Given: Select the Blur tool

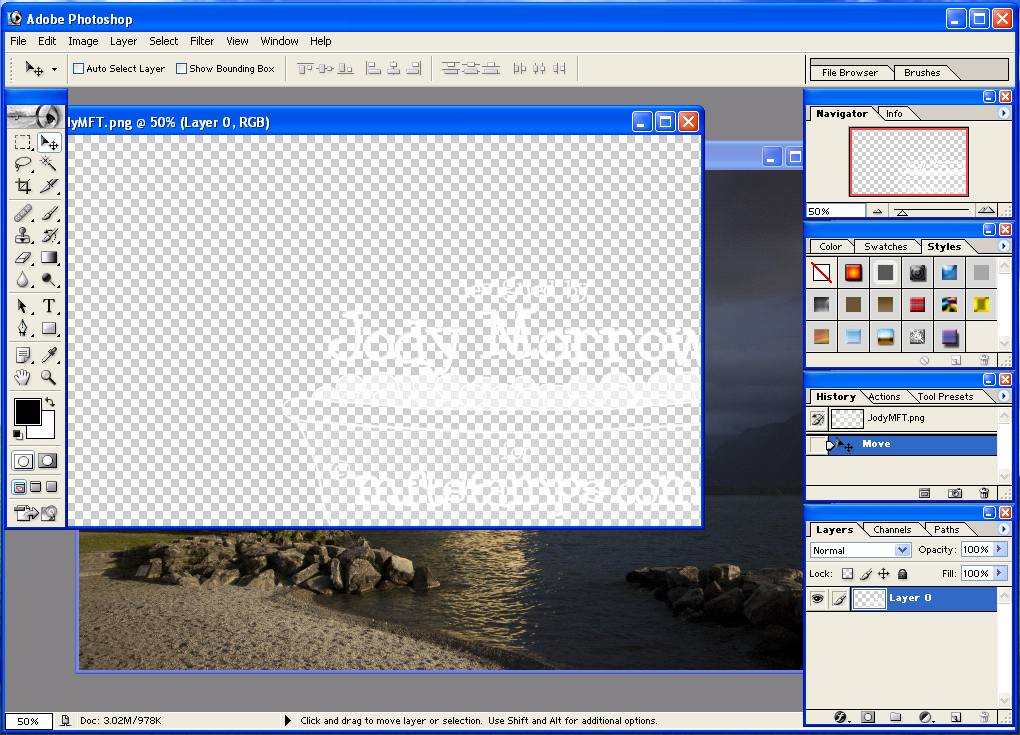Looking at the screenshot, I should tap(23, 280).
